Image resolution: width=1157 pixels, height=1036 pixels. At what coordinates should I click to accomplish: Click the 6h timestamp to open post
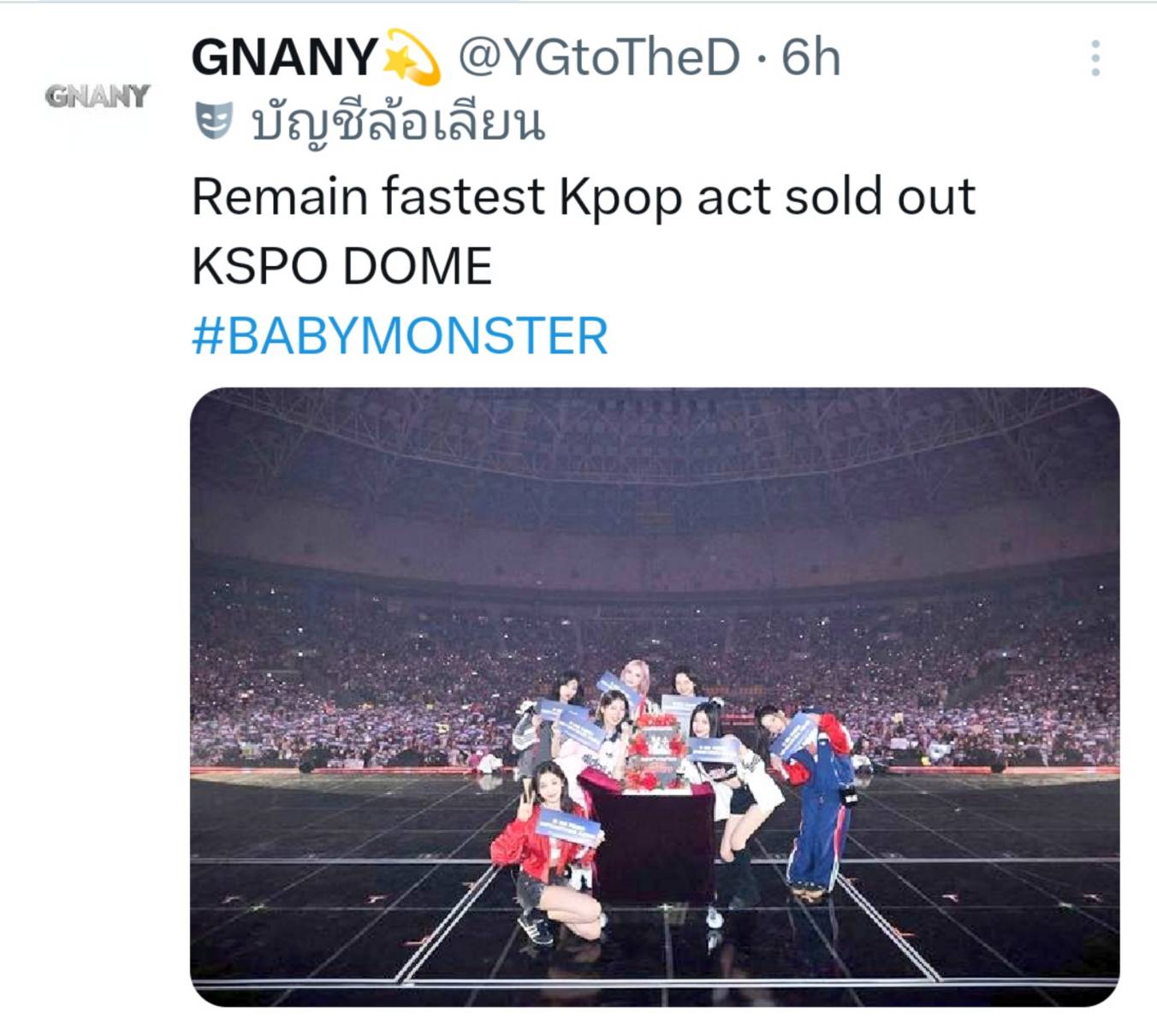pyautogui.click(x=810, y=58)
